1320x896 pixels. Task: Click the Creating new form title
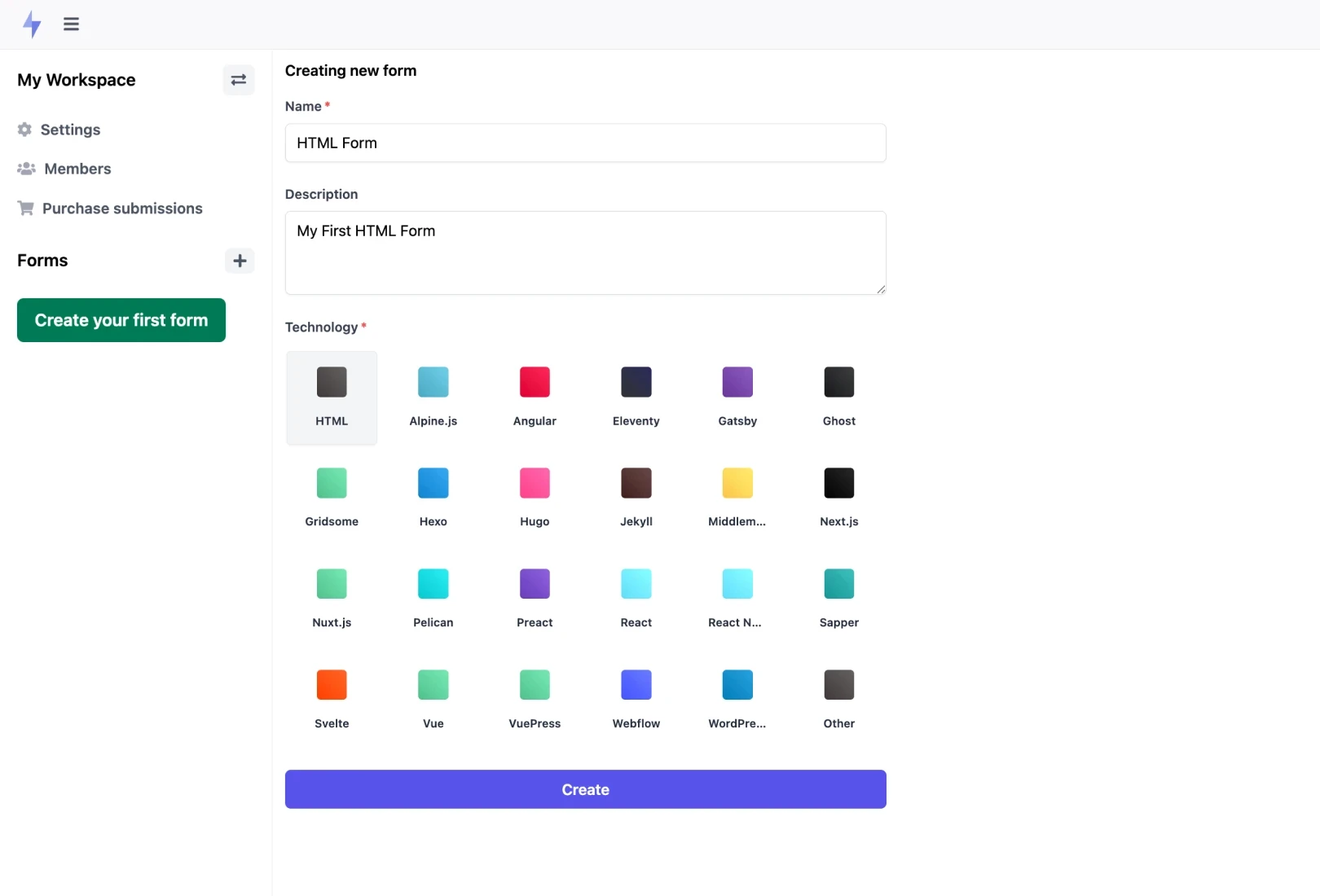click(x=350, y=71)
